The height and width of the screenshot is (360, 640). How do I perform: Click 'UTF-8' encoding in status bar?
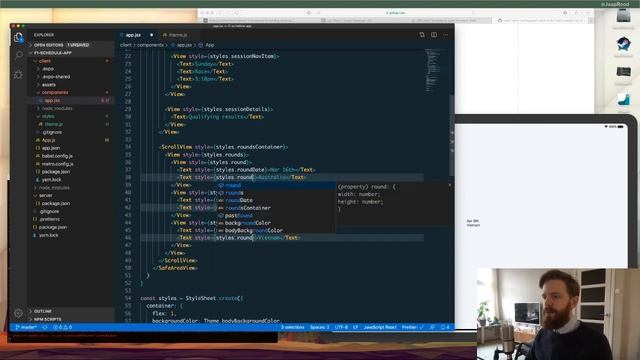[x=341, y=327]
